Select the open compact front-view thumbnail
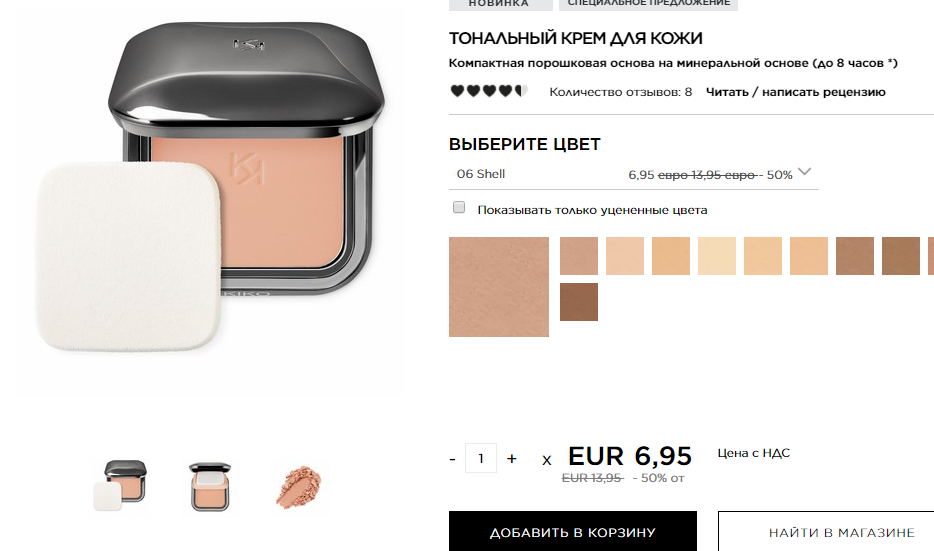 [210, 486]
